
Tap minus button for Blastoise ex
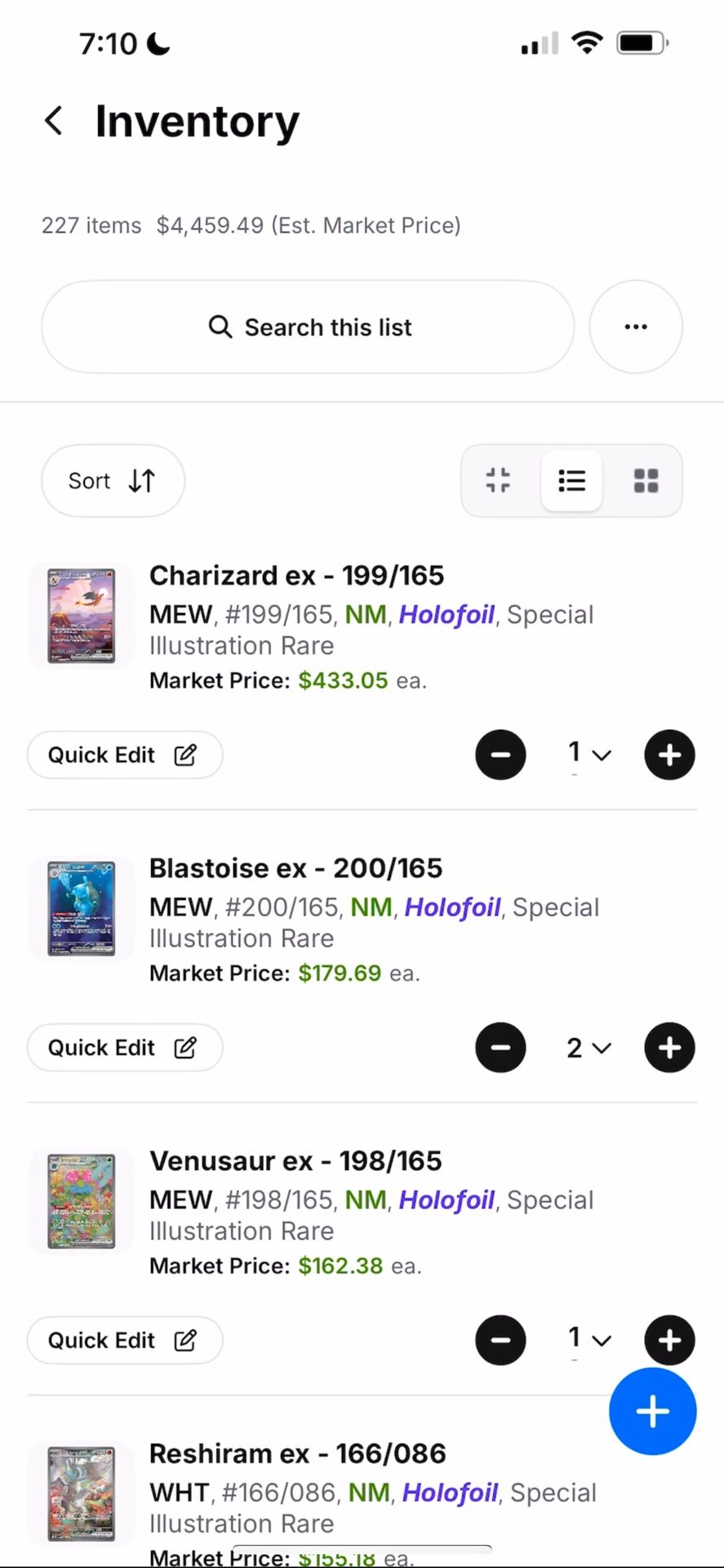[x=500, y=1048]
